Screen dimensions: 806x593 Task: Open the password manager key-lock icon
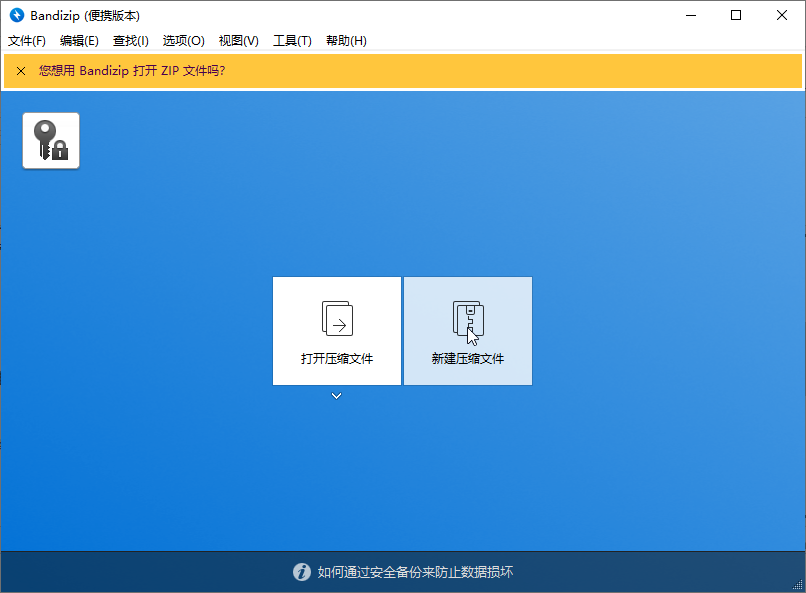point(51,140)
